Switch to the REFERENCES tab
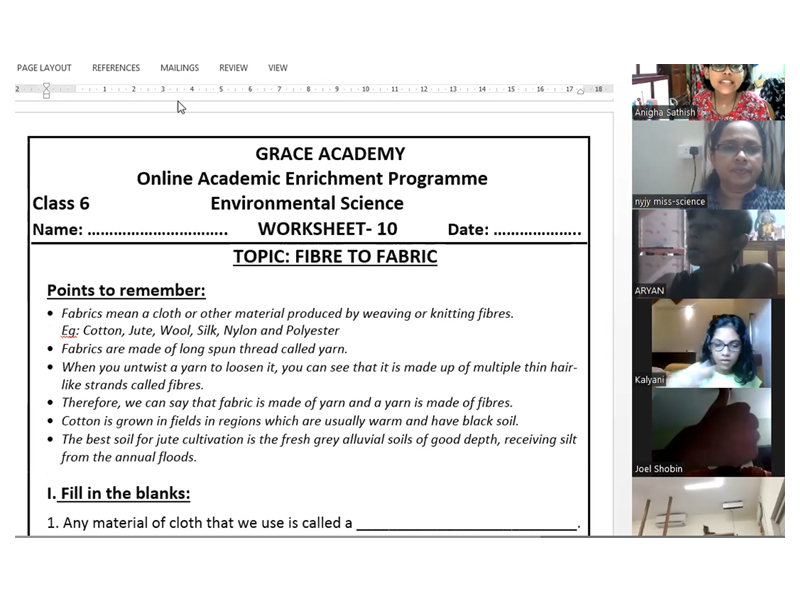800x600 pixels. [x=116, y=68]
